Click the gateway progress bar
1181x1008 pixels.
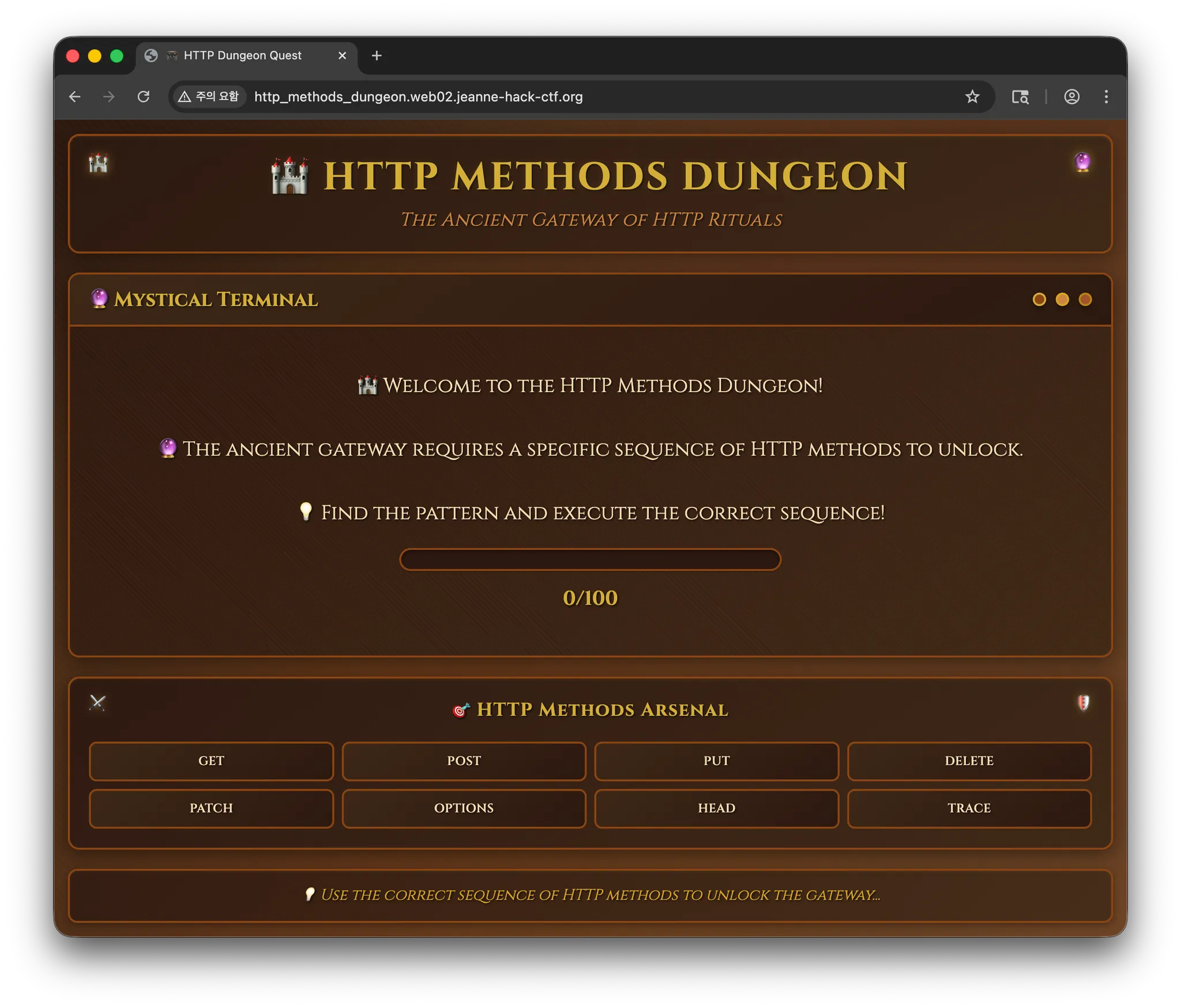590,559
